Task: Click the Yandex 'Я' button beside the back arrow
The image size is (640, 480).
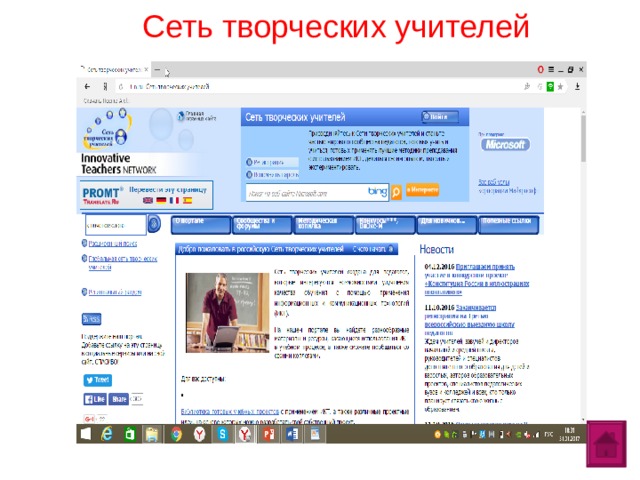Action: click(x=105, y=87)
